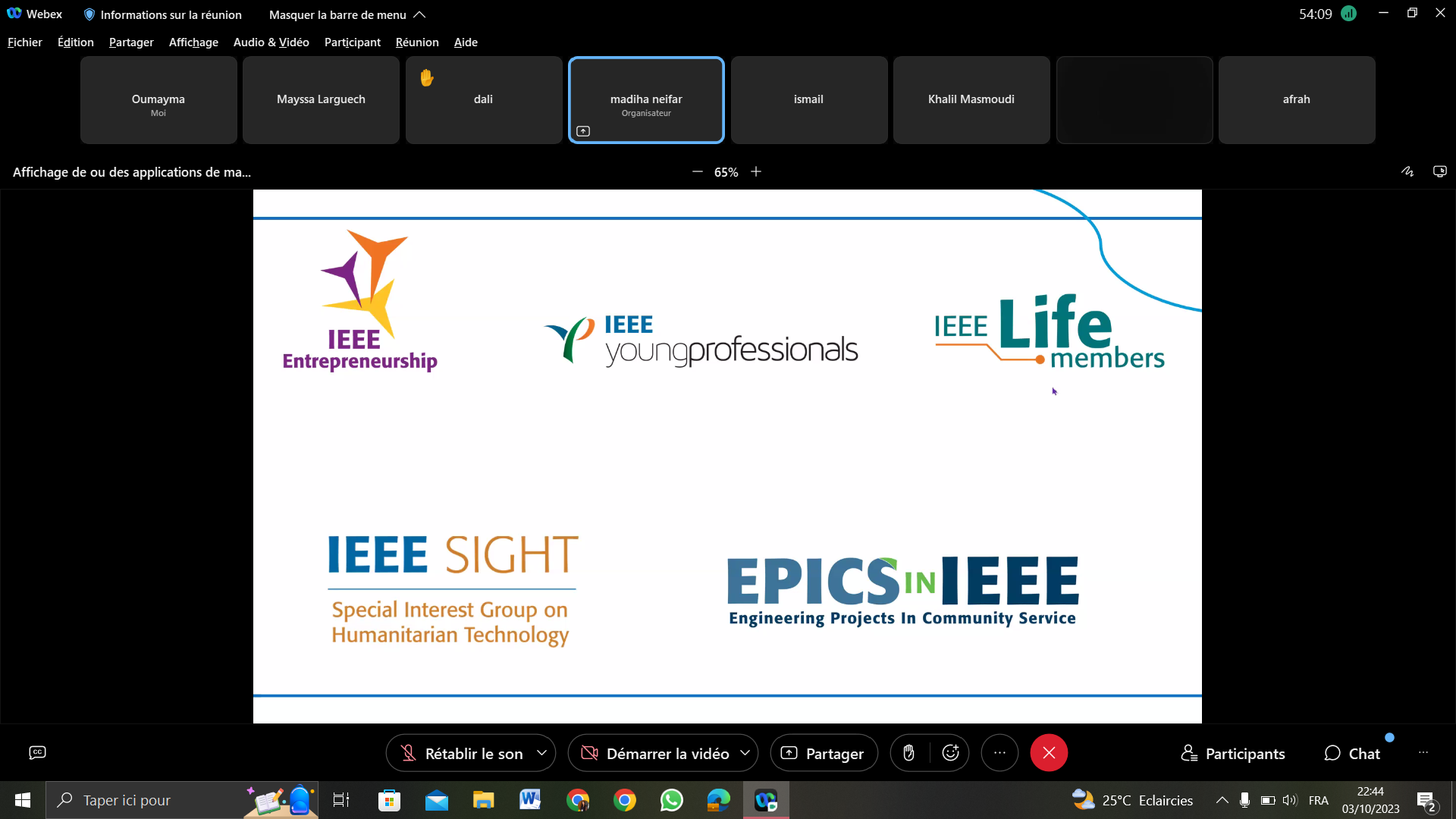This screenshot has height=819, width=1456.
Task: Open more options ellipsis in control bar
Action: [x=999, y=753]
